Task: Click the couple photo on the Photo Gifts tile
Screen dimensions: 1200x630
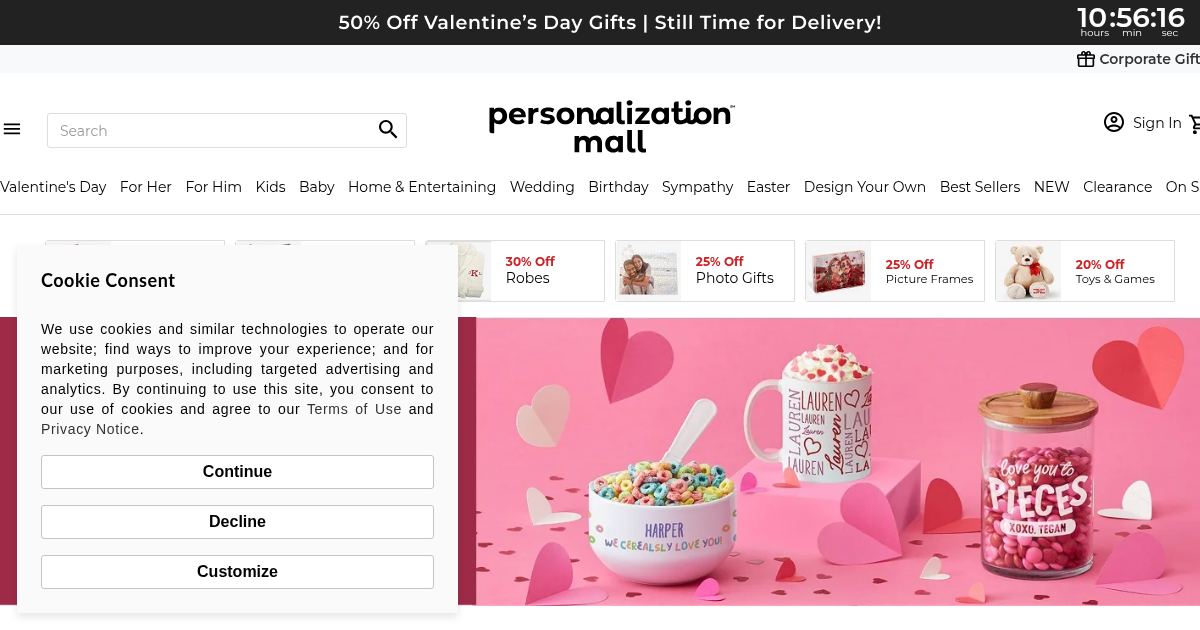Action: (648, 270)
